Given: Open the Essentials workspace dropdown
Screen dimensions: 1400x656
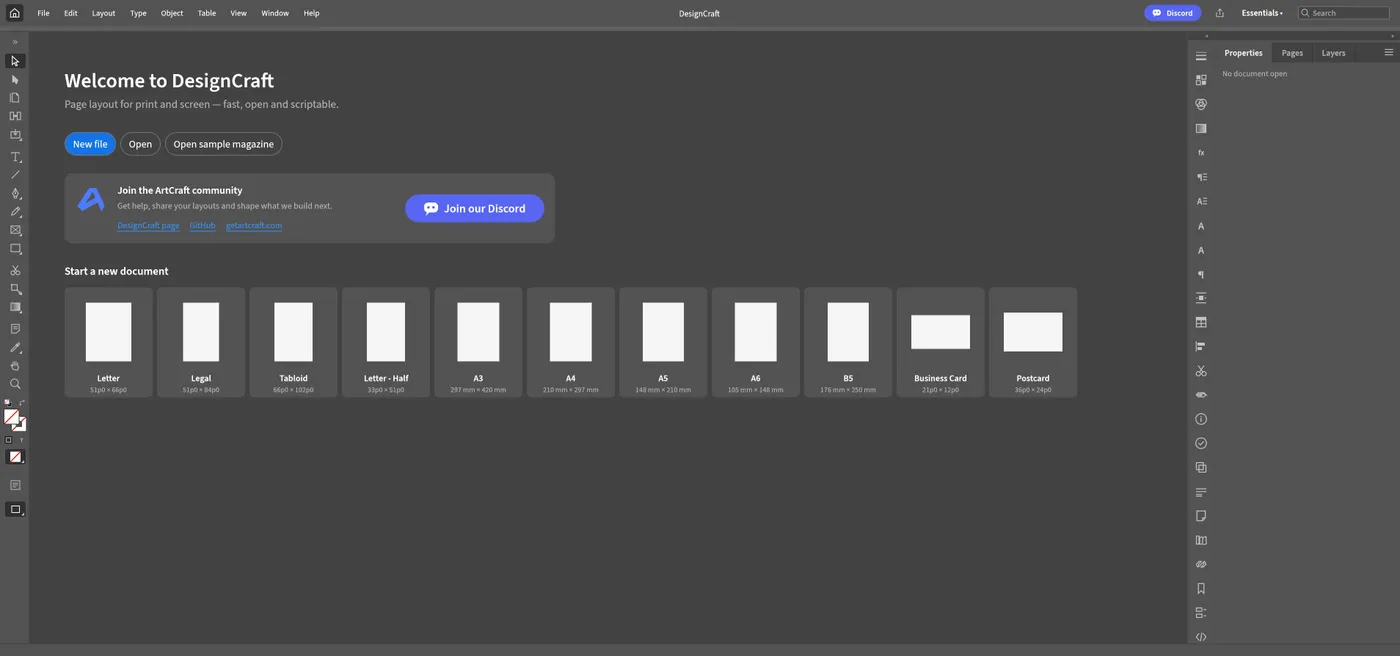Looking at the screenshot, I should click(x=1262, y=13).
